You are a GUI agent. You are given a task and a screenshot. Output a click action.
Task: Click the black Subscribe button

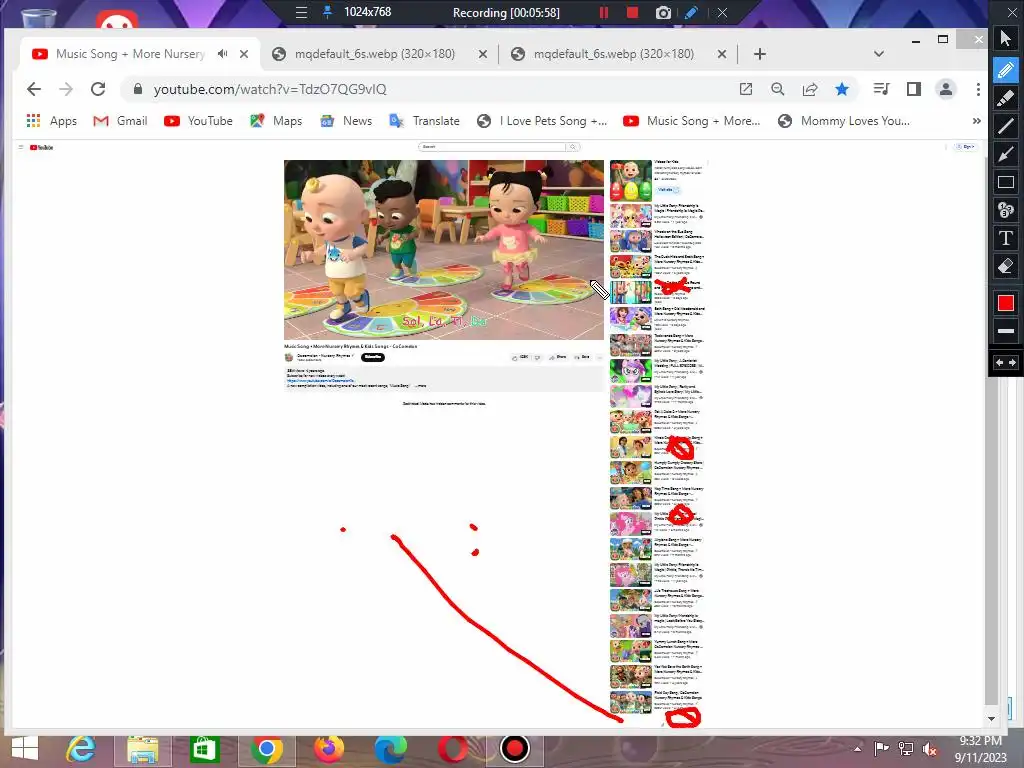point(373,357)
